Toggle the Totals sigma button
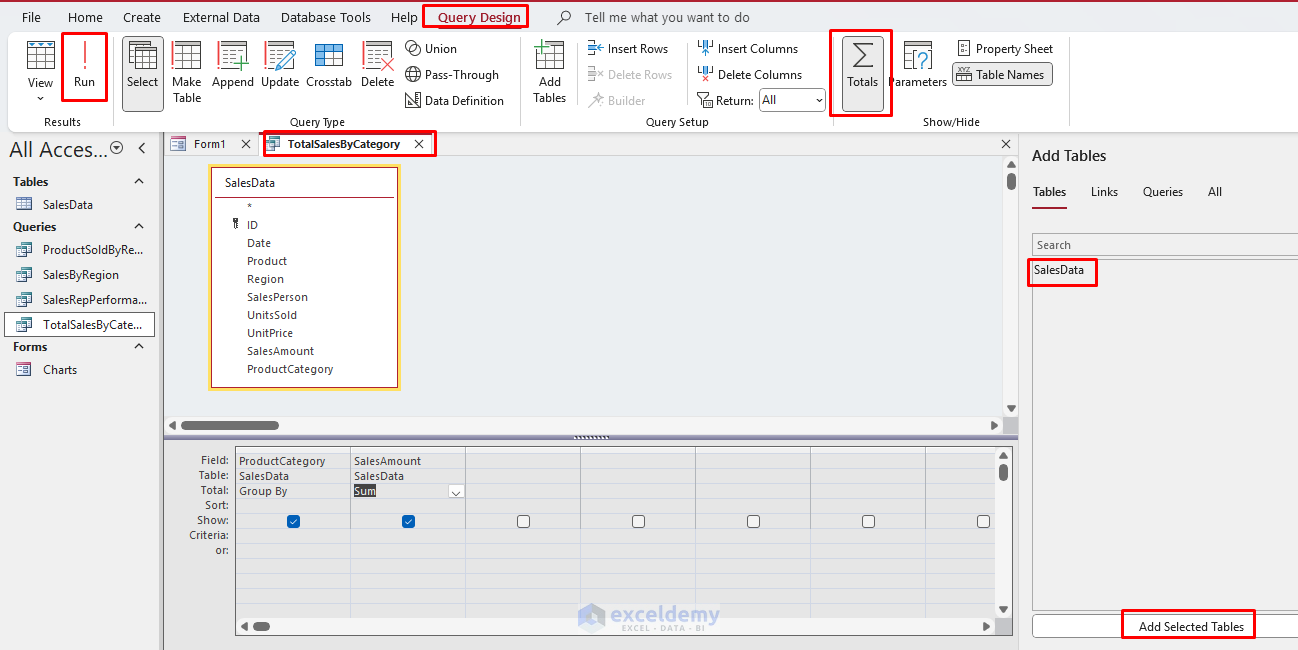 pos(862,73)
